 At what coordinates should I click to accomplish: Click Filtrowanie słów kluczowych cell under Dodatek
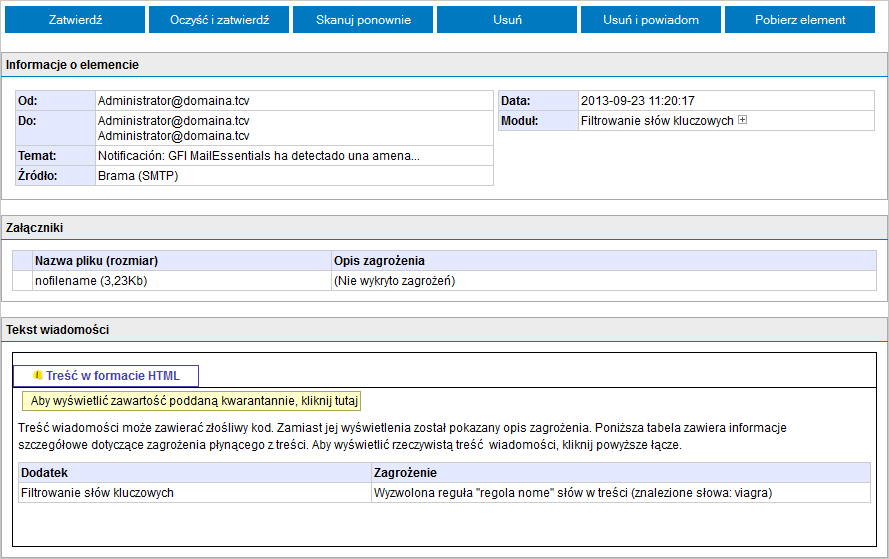click(x=194, y=493)
